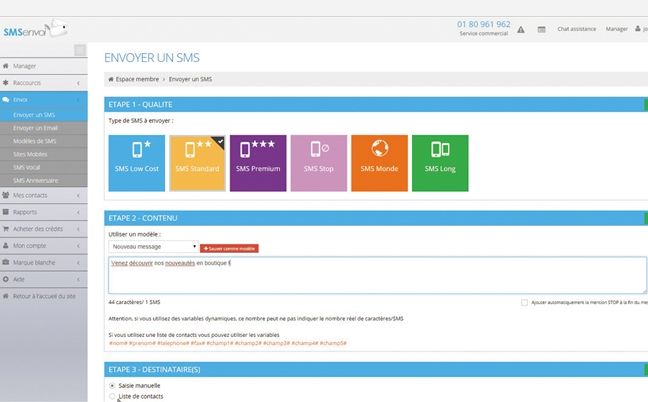Open Envoyer un Email submenu item
This screenshot has height=402, width=648.
[x=44, y=128]
